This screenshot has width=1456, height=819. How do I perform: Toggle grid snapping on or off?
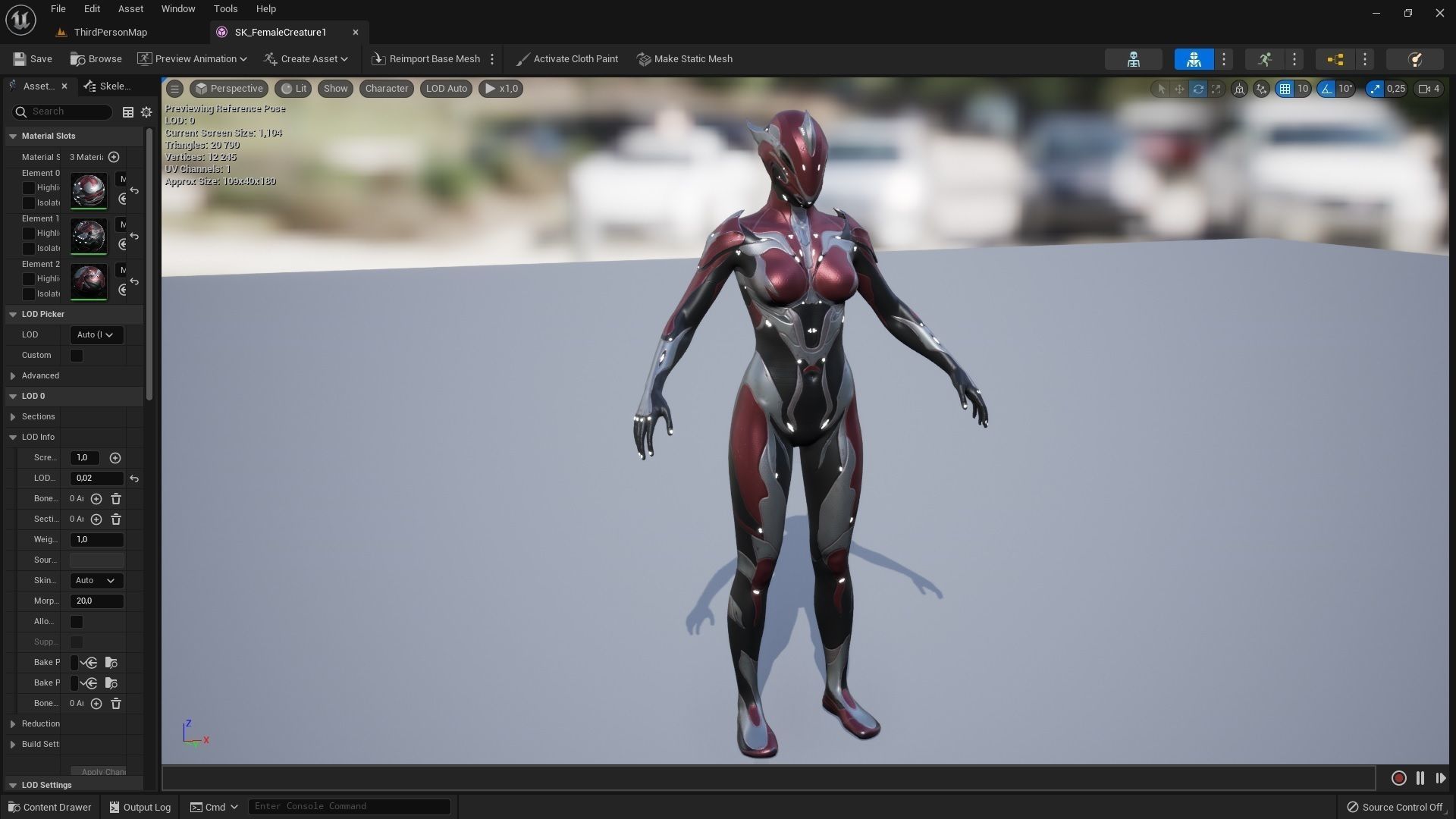(x=1285, y=89)
